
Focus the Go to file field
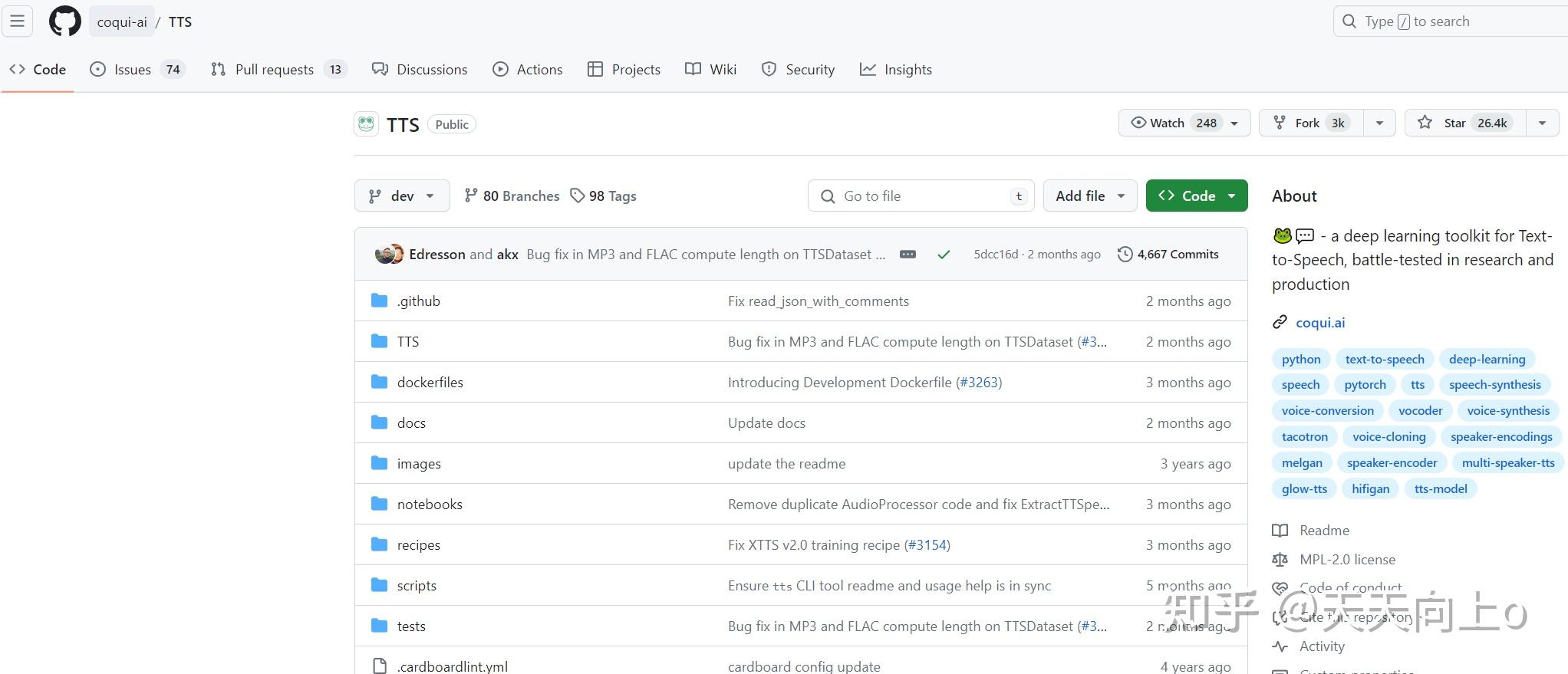pos(921,196)
